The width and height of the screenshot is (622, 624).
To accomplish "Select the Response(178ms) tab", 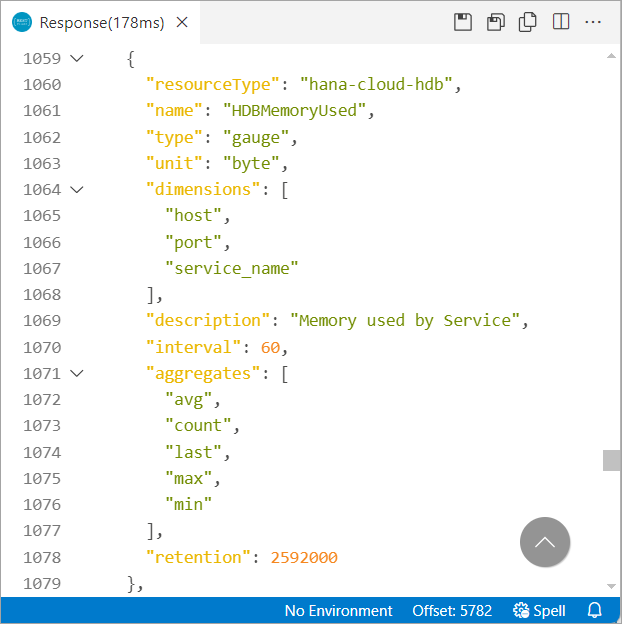I will click(x=102, y=23).
